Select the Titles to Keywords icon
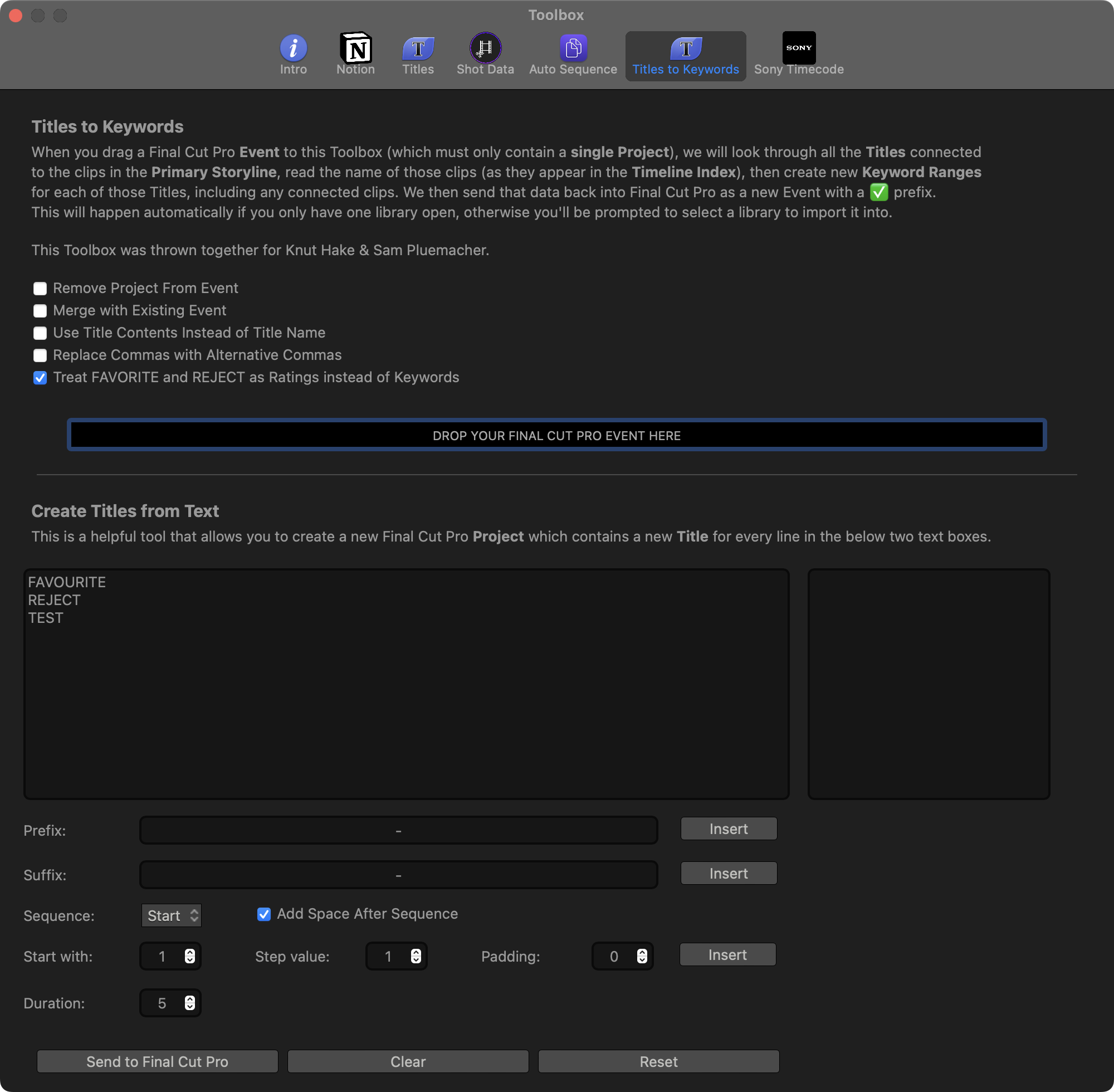This screenshot has width=1114, height=1092. click(x=685, y=48)
